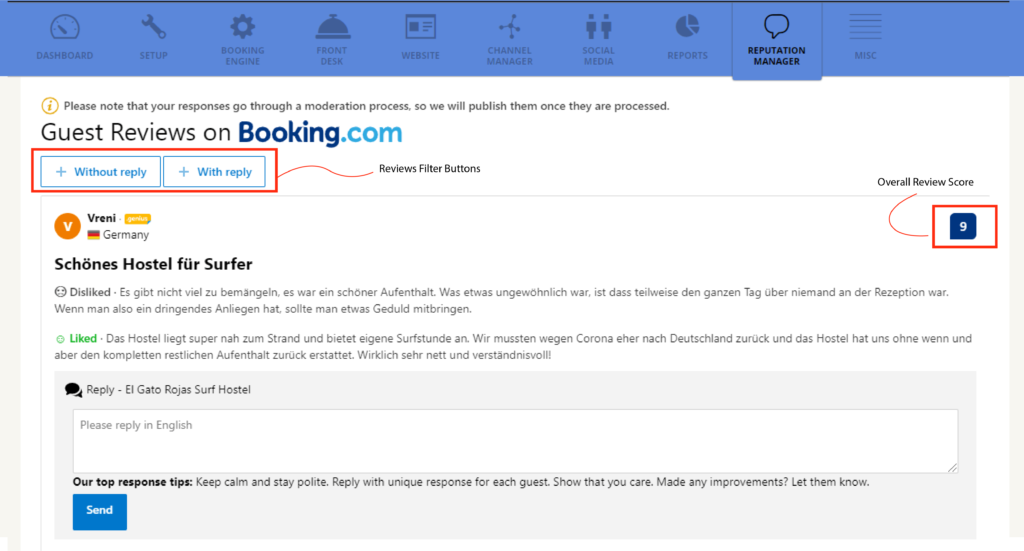1024x551 pixels.
Task: Open Reports pie chart icon
Action: point(687,27)
